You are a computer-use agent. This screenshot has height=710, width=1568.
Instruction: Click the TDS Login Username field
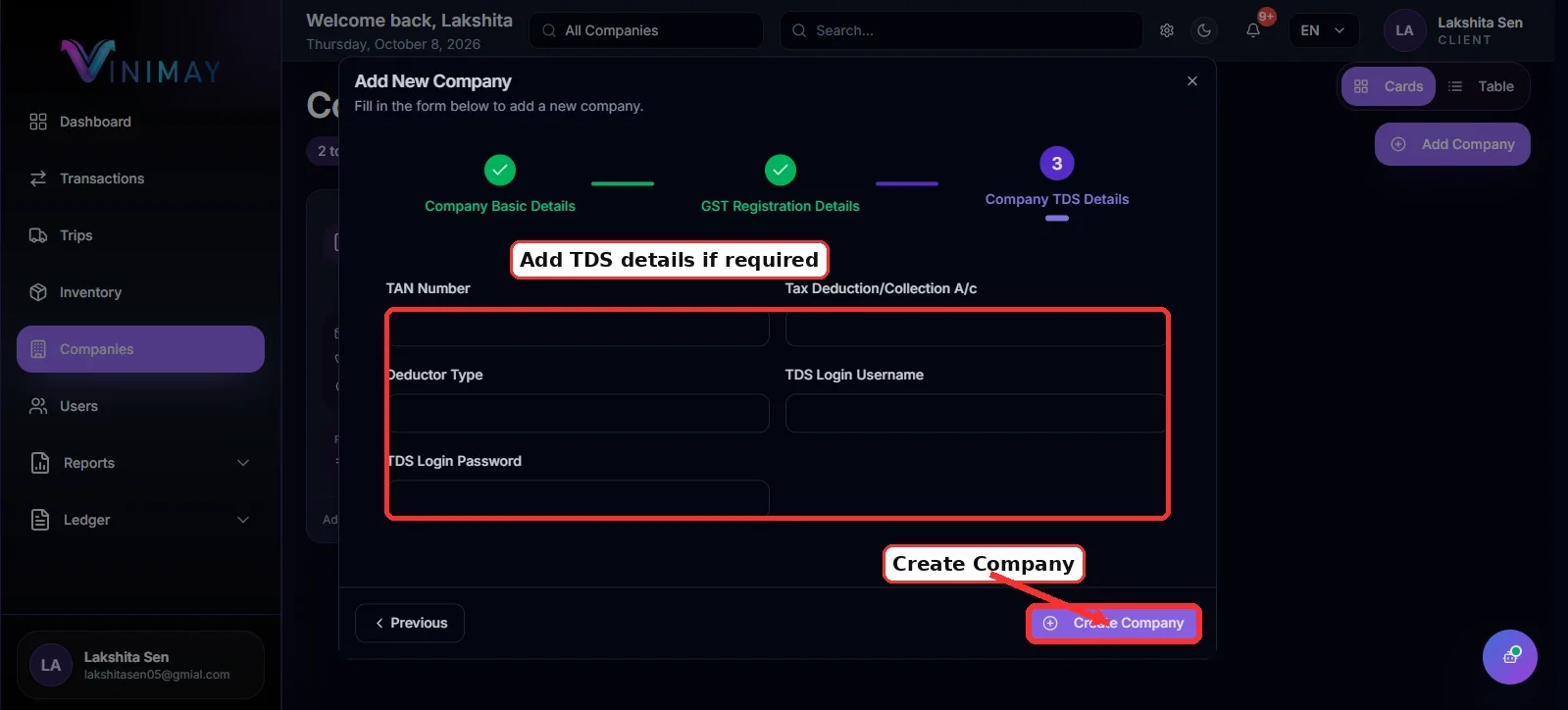[x=976, y=413]
